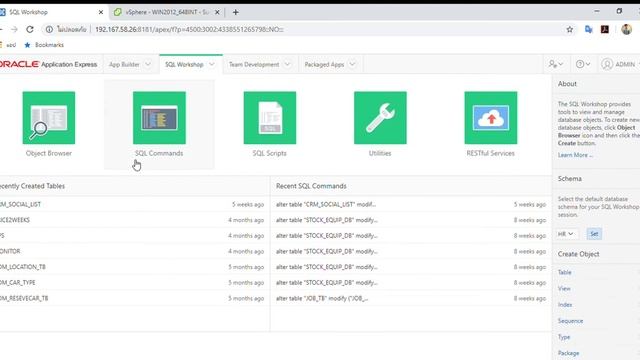This screenshot has width=640, height=360.
Task: Click the PDF extension icon
Action: [605, 29]
